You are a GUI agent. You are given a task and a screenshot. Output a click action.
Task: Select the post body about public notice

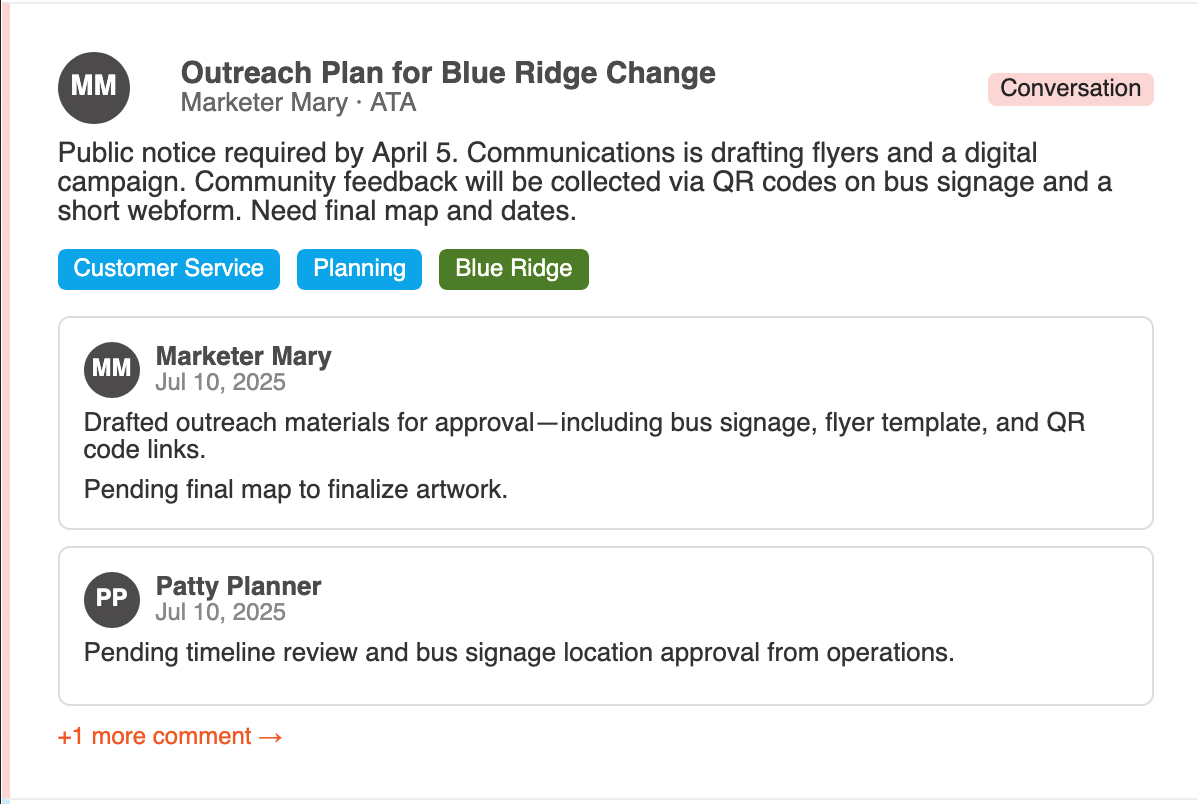[x=585, y=182]
